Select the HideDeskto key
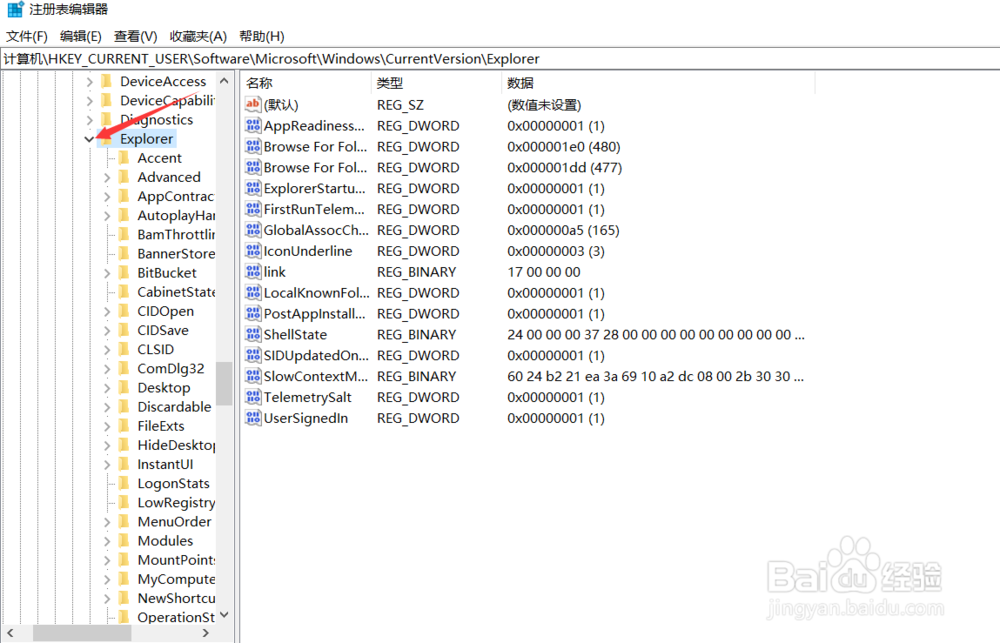This screenshot has height=643, width=1000. pos(176,445)
